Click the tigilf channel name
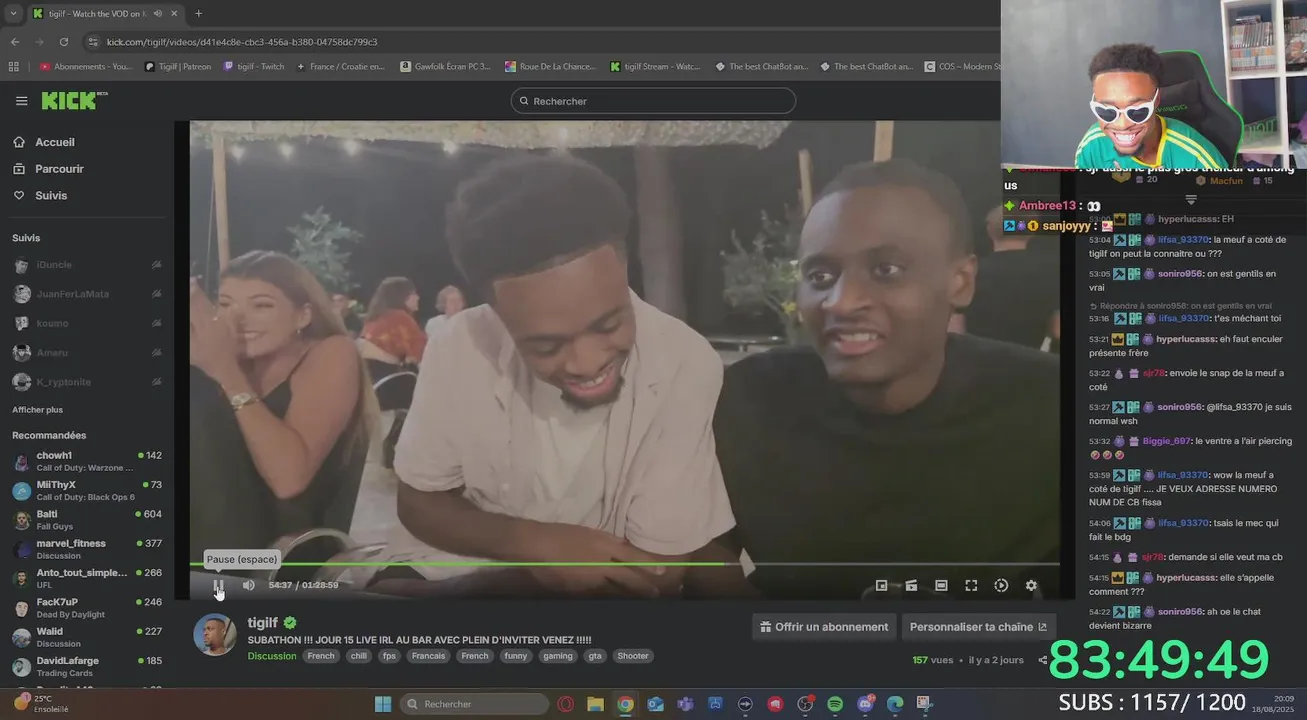1307x720 pixels. pyautogui.click(x=263, y=622)
